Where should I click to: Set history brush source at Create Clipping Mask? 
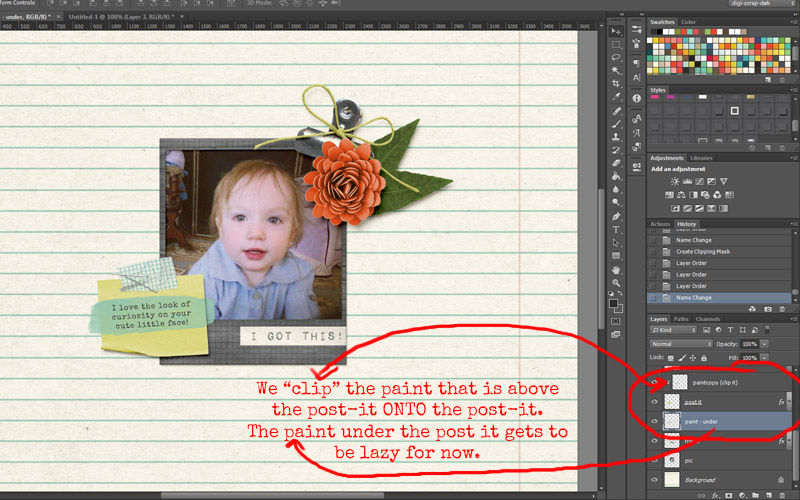[x=653, y=252]
